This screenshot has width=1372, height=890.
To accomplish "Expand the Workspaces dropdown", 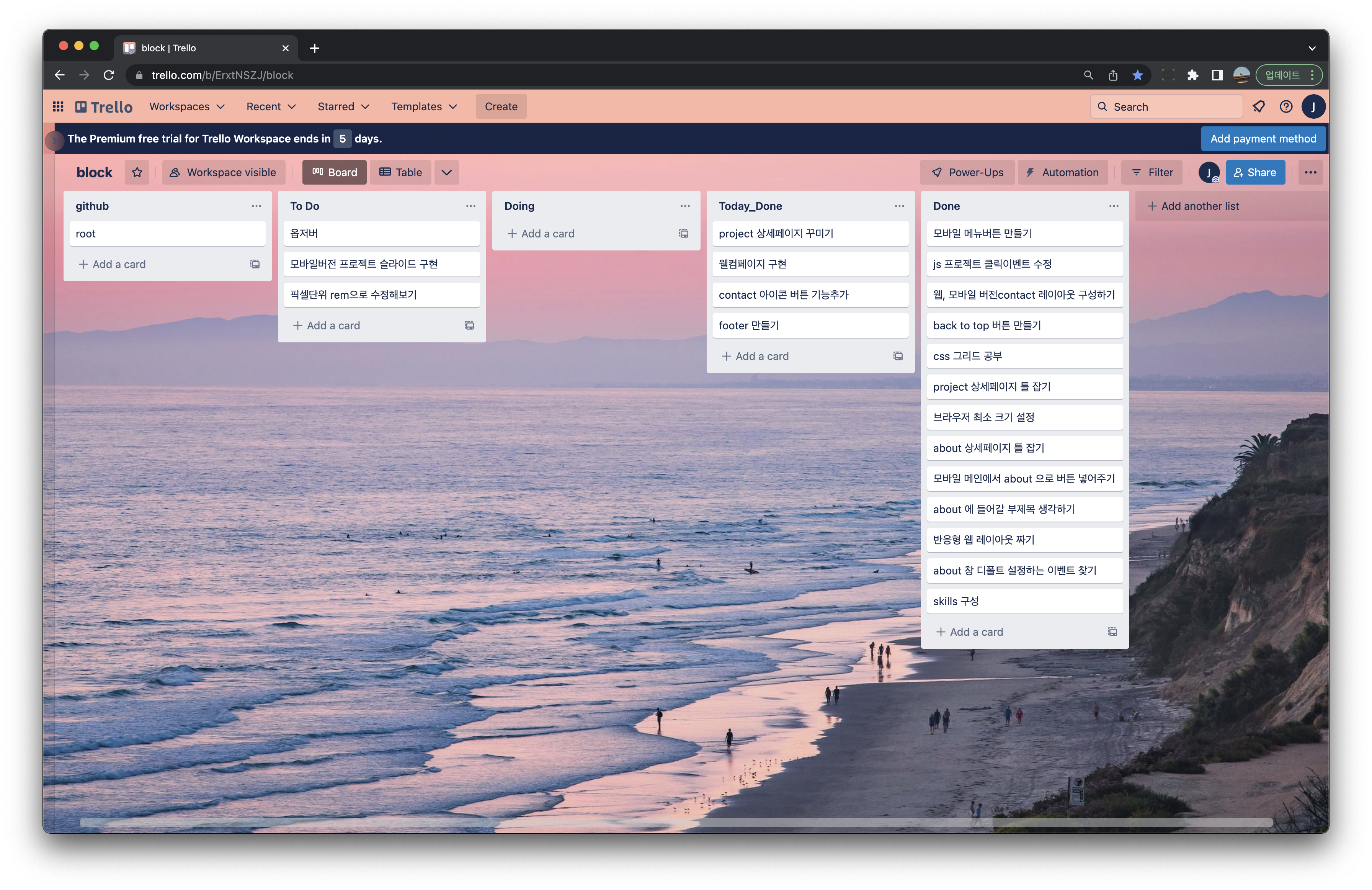I will point(187,107).
